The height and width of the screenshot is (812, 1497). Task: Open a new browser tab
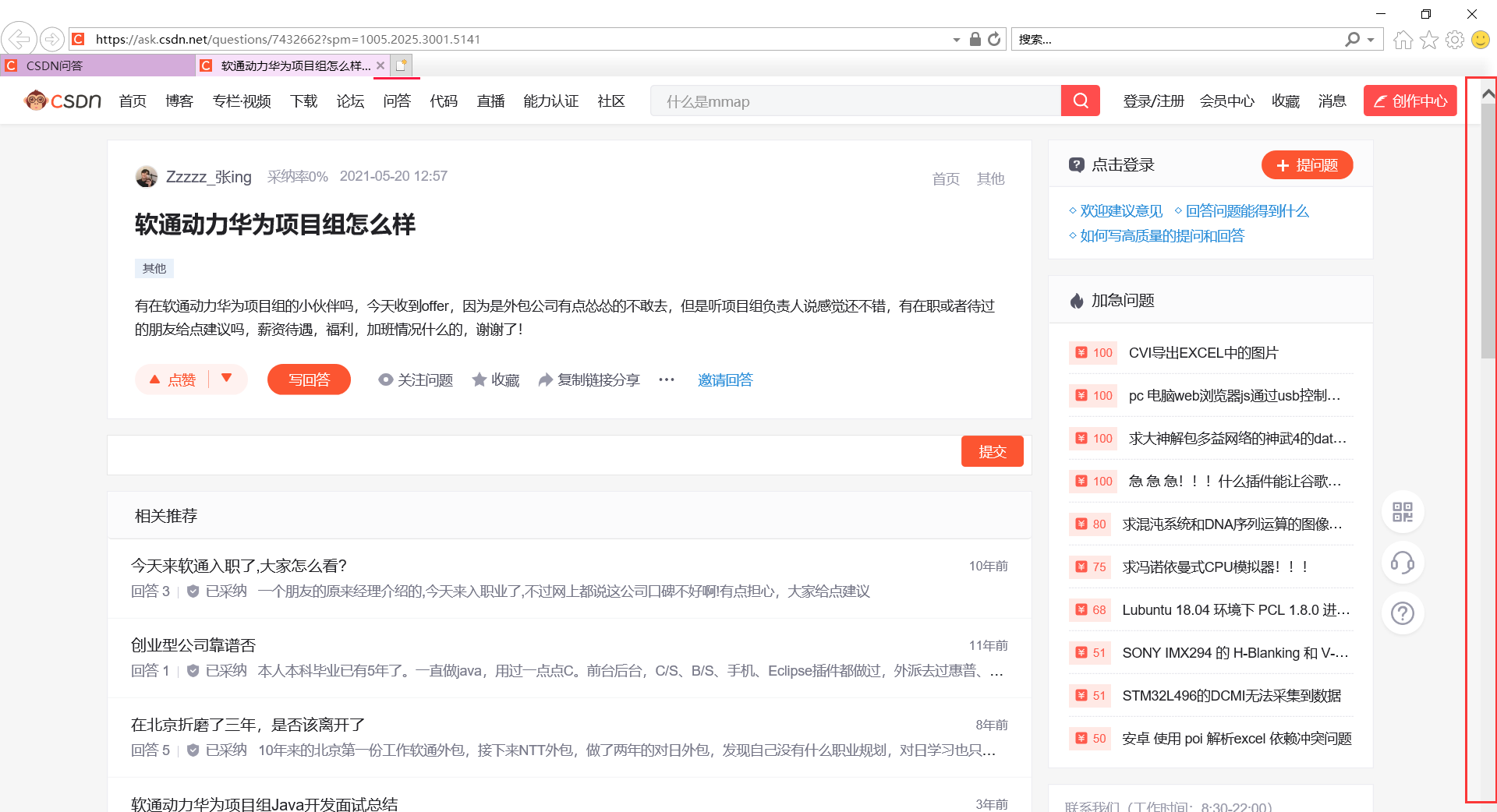click(402, 65)
